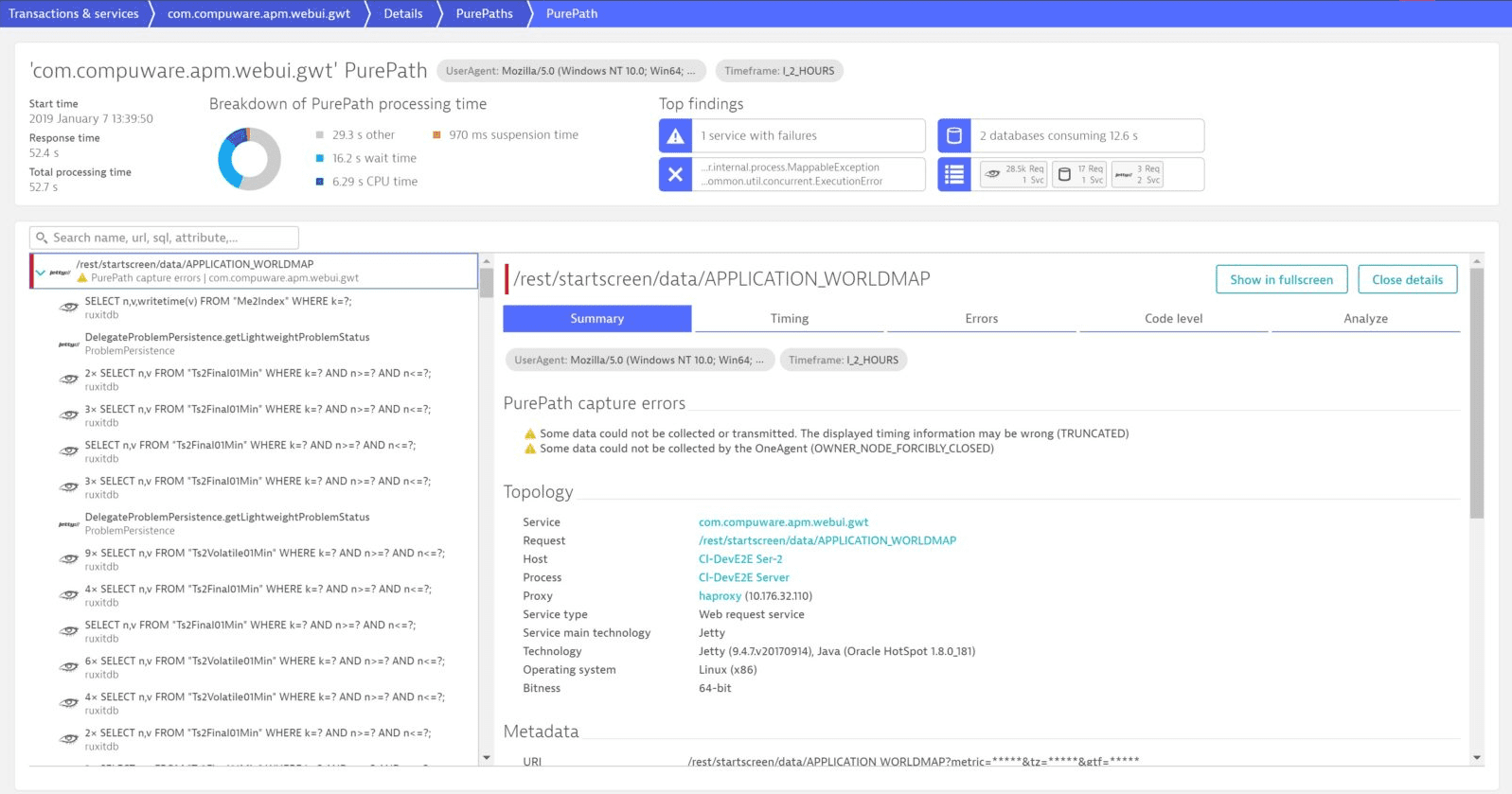Screen dimensions: 1512x794
Task: Select the 3 Req 2 Svc badge
Action: click(1137, 174)
